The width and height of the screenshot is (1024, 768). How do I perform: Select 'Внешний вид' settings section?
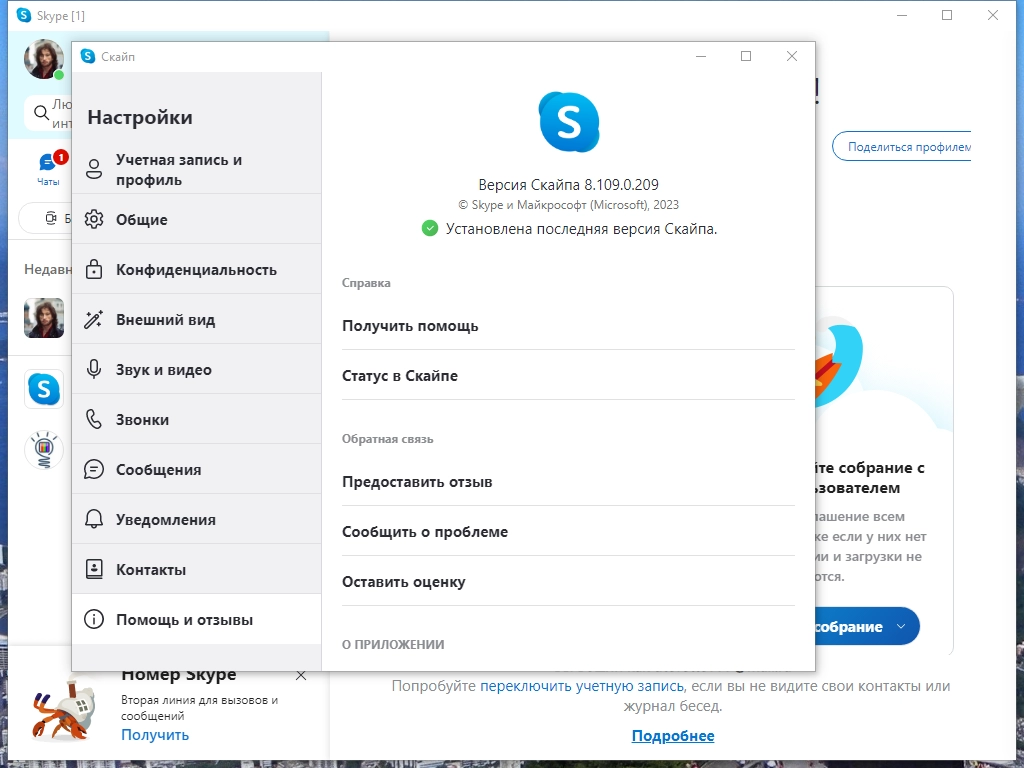pos(197,319)
